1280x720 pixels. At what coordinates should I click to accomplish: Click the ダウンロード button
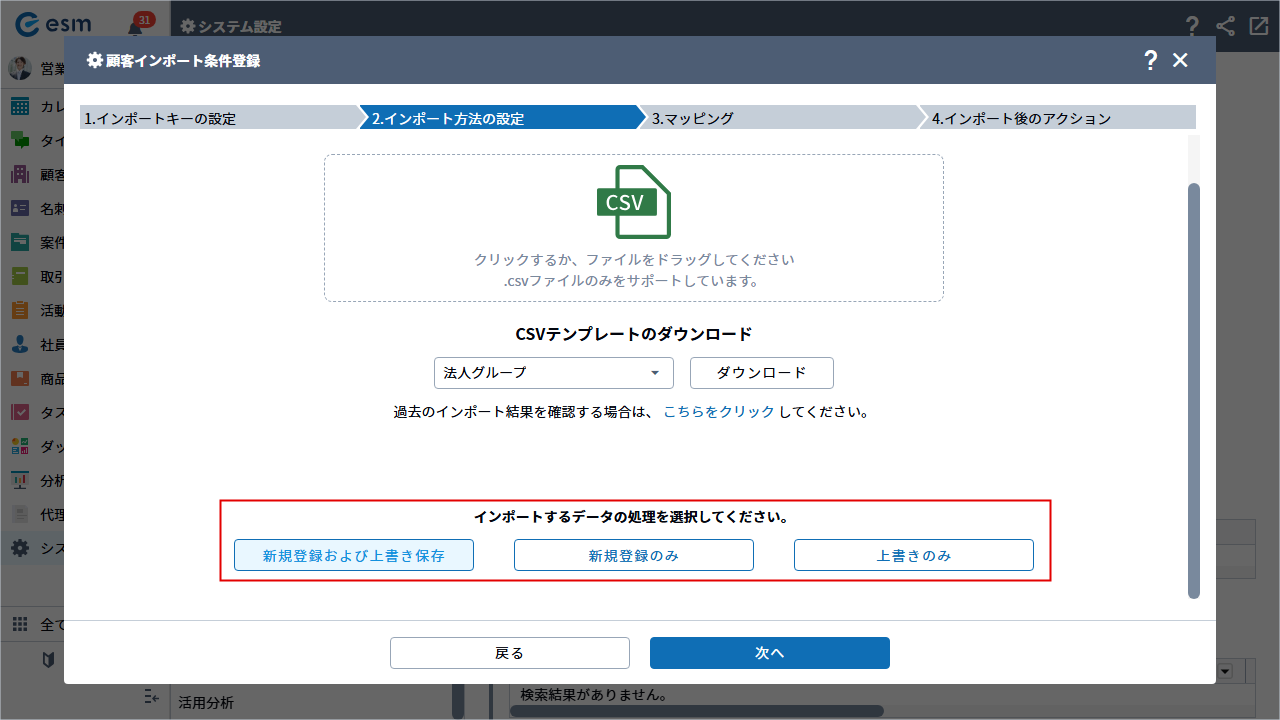[x=762, y=373]
